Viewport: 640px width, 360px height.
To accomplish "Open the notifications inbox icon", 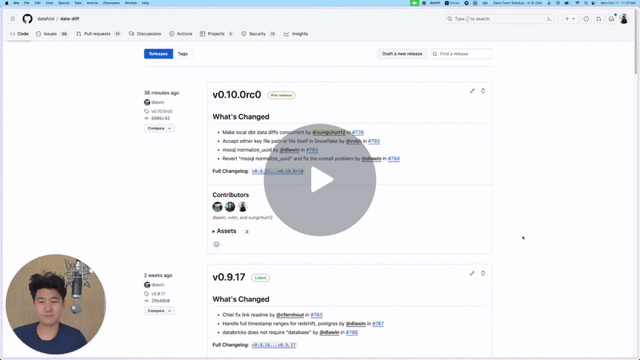I will (611, 19).
